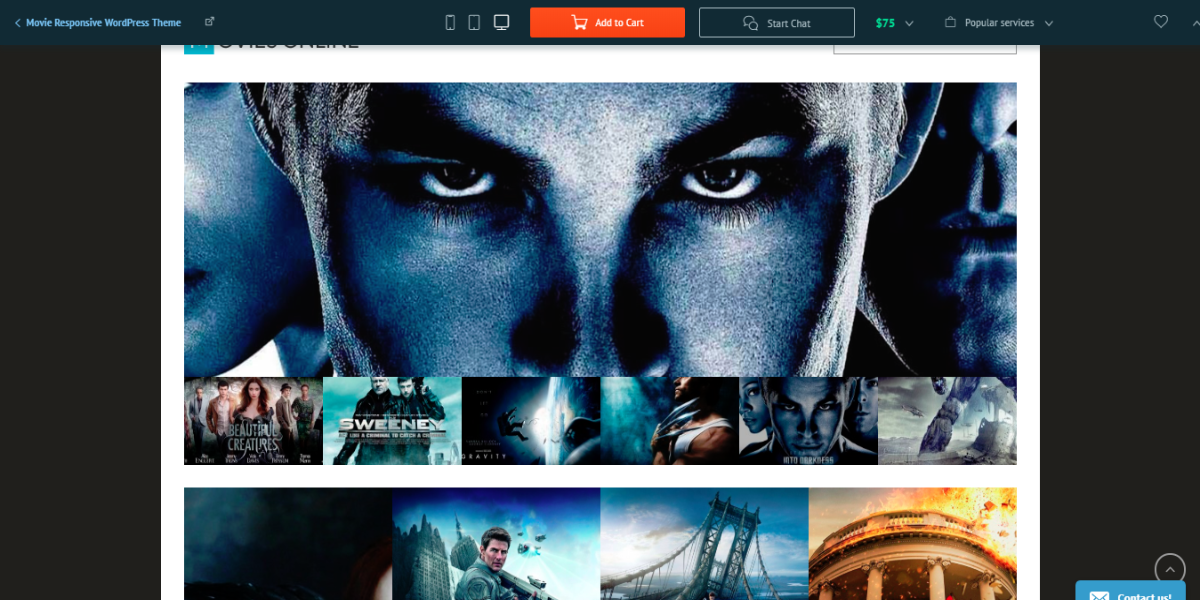Switch to mobile phone preview

[450, 22]
